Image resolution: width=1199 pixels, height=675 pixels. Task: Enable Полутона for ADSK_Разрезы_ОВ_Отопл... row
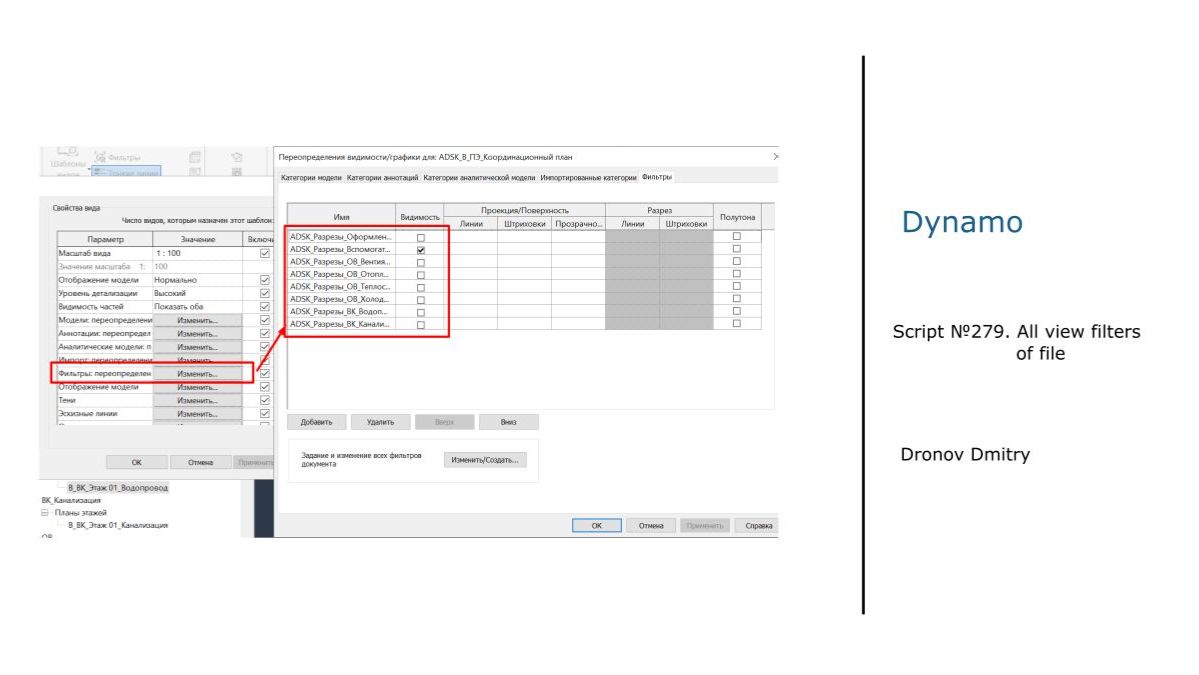(x=736, y=274)
